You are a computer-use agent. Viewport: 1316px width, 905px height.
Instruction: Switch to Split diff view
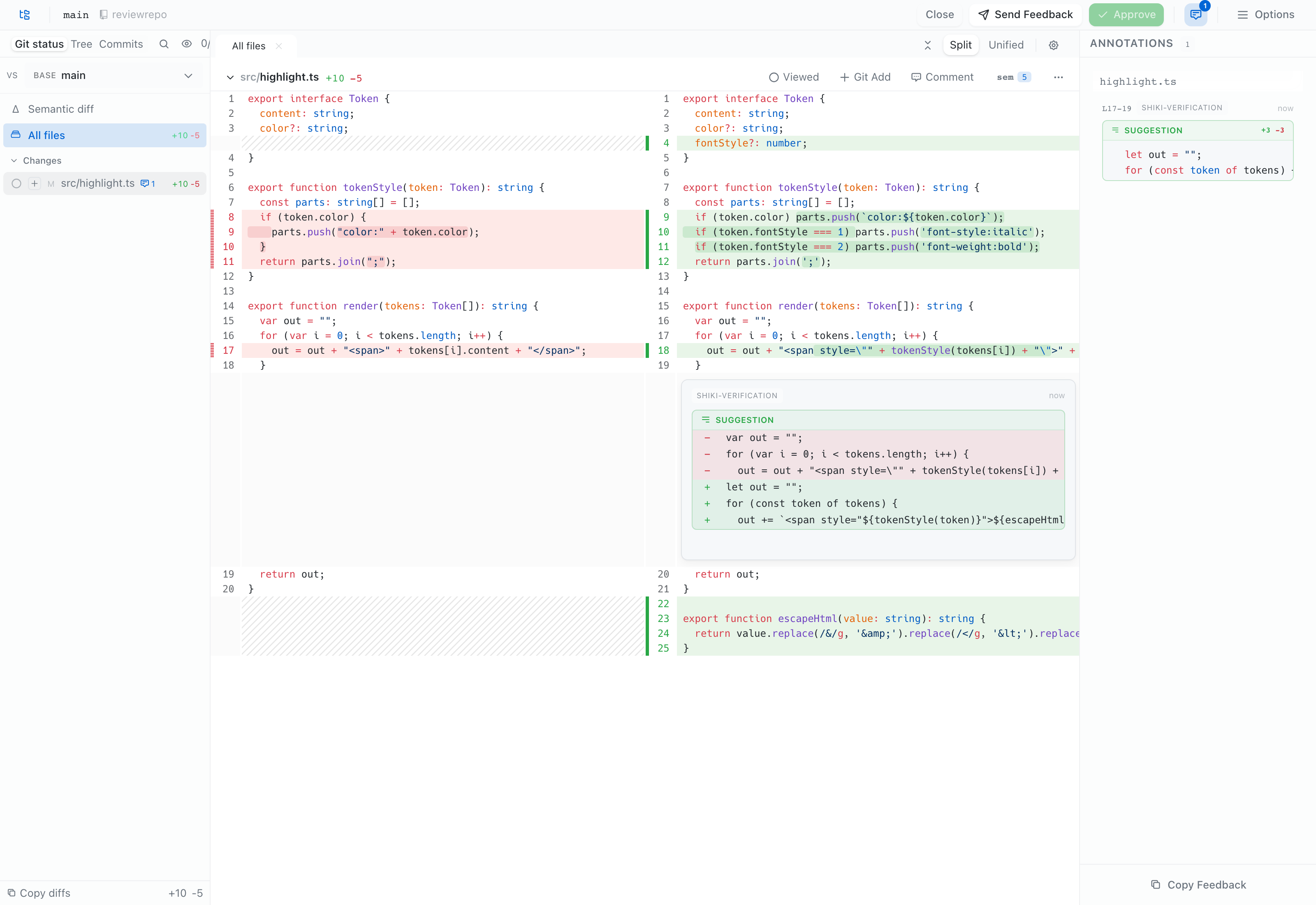coord(961,45)
